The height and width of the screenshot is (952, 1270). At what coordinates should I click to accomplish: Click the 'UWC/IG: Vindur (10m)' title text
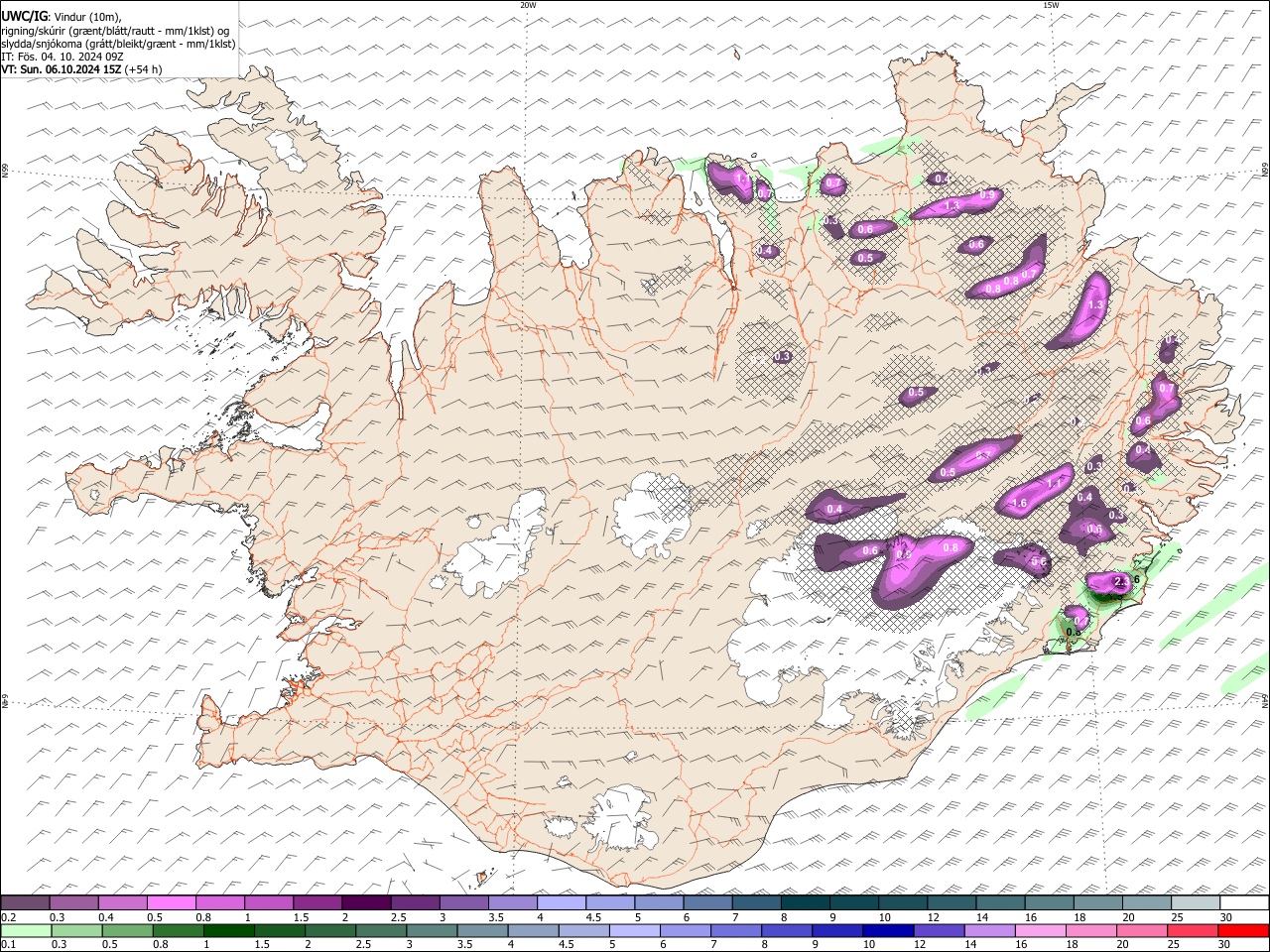click(x=62, y=17)
